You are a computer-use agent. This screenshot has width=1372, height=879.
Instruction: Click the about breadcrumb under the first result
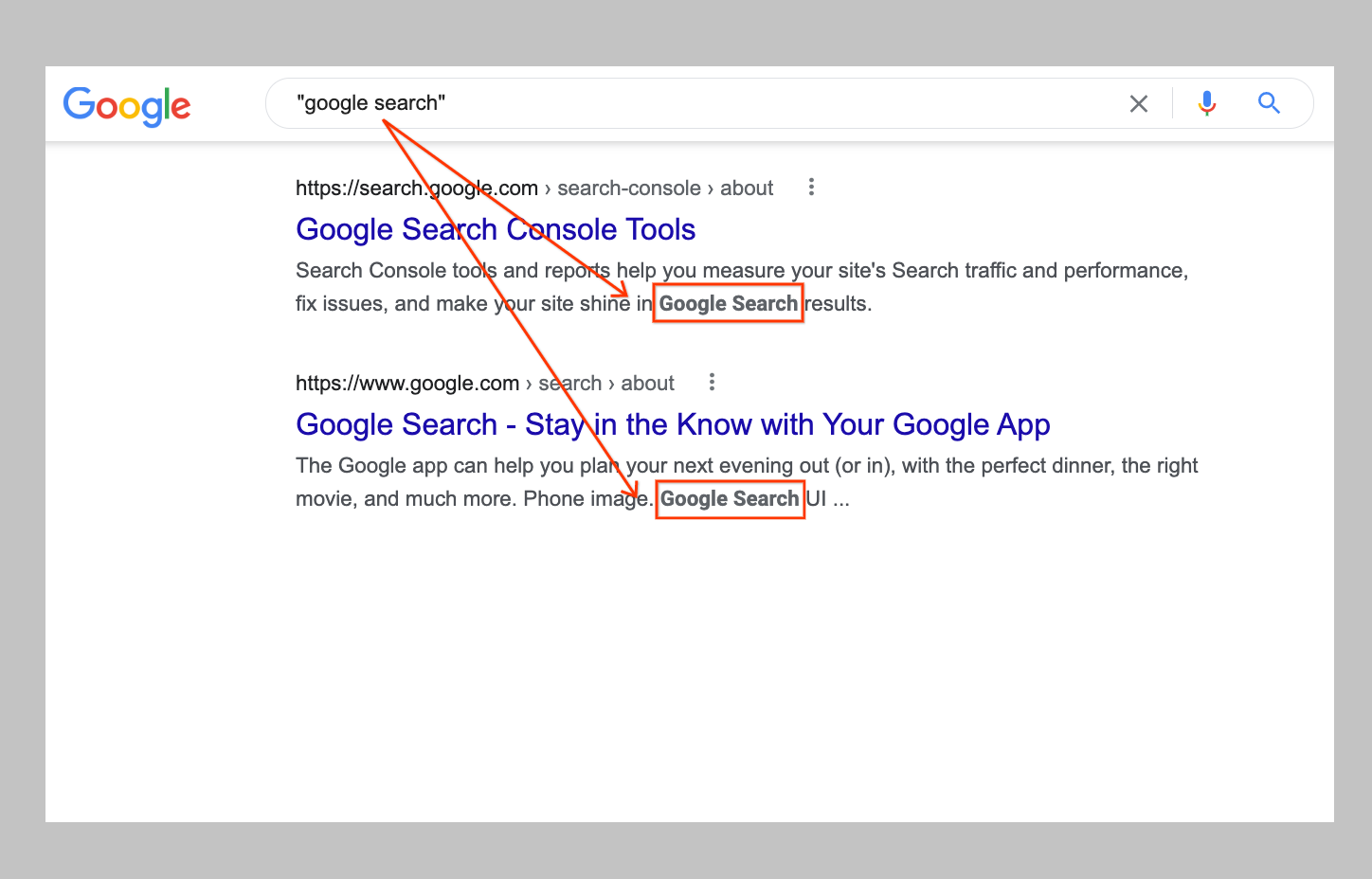(x=746, y=188)
